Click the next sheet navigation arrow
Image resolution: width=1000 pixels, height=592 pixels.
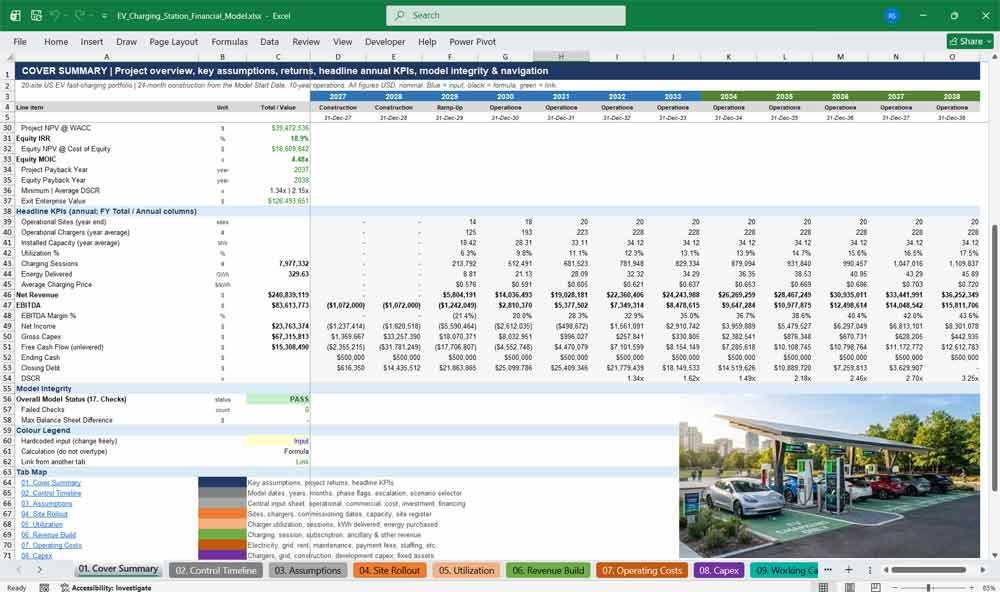pos(40,570)
